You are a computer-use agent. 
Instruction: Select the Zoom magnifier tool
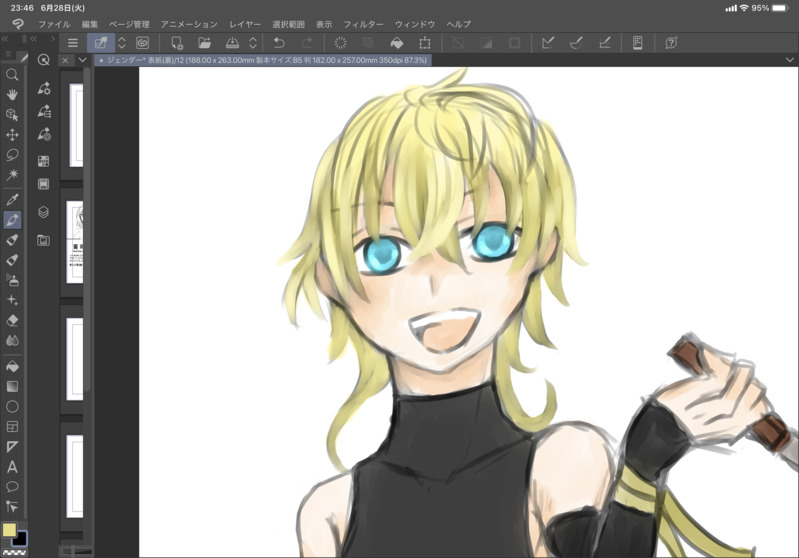12,75
